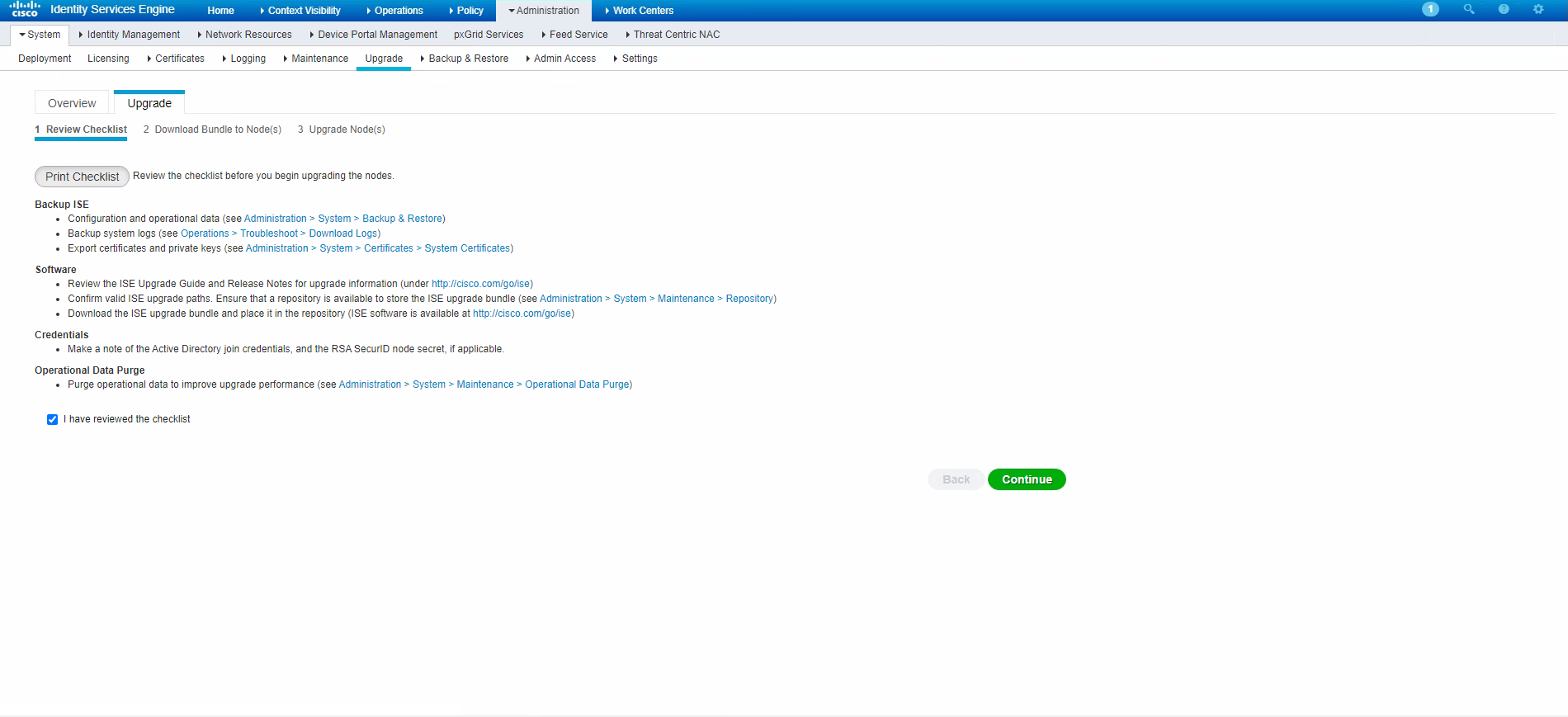
Task: Collapse the Administration menu
Action: (x=544, y=11)
